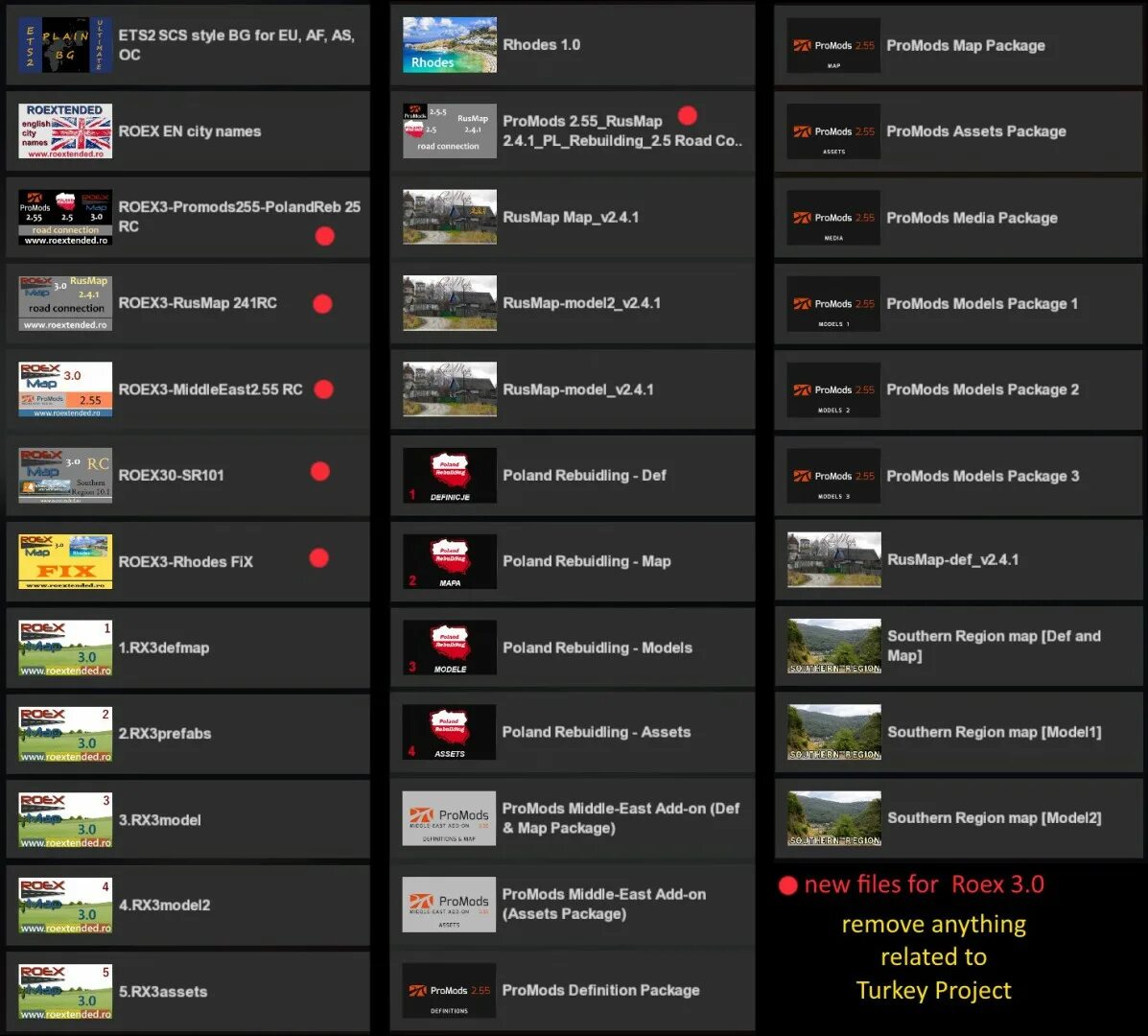Select the 1.RX3defmap mod icon
Screen dimensions: 1148x1036
click(65, 647)
